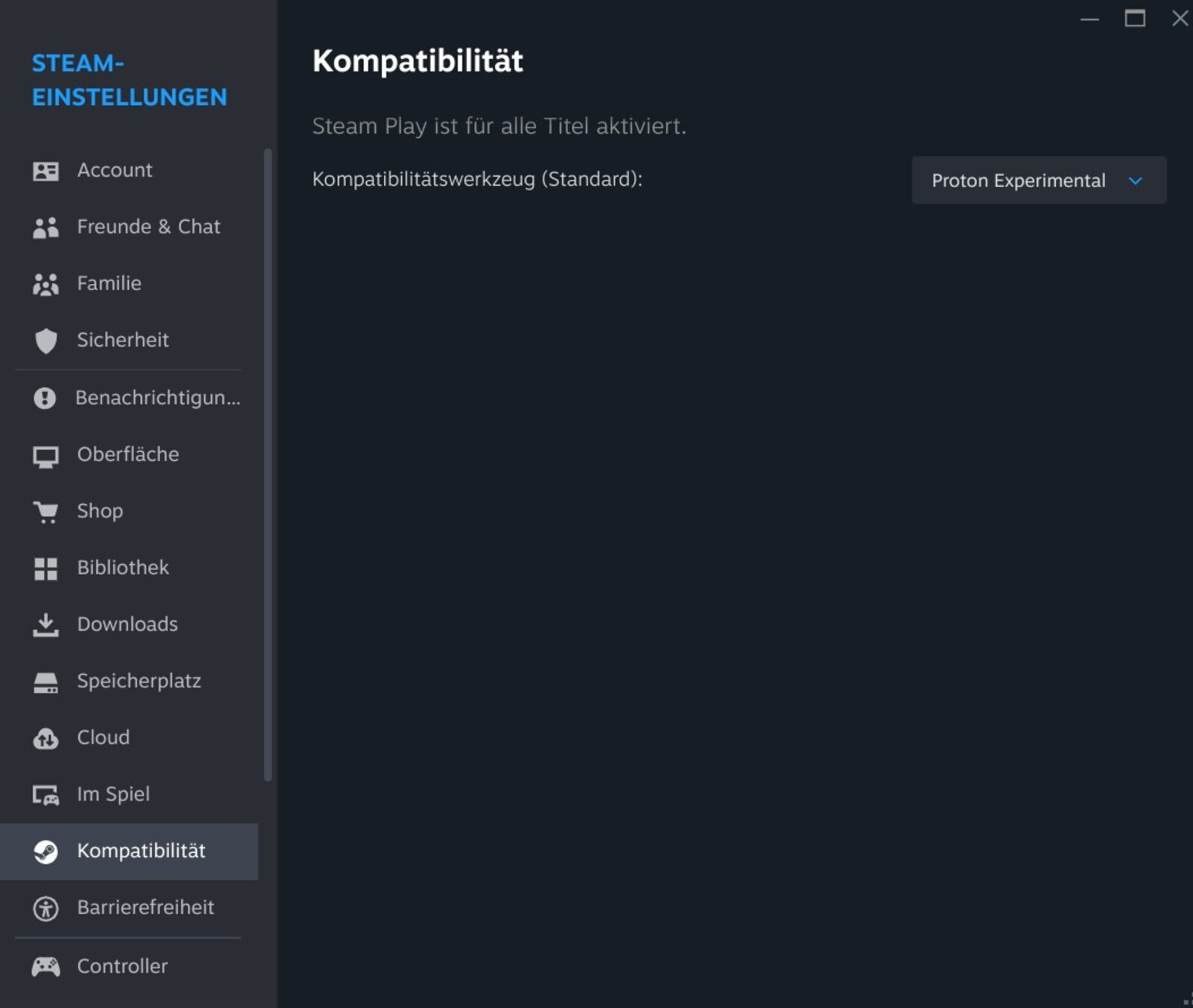1193x1008 pixels.
Task: Switch to Im Spiel settings
Action: (x=113, y=795)
